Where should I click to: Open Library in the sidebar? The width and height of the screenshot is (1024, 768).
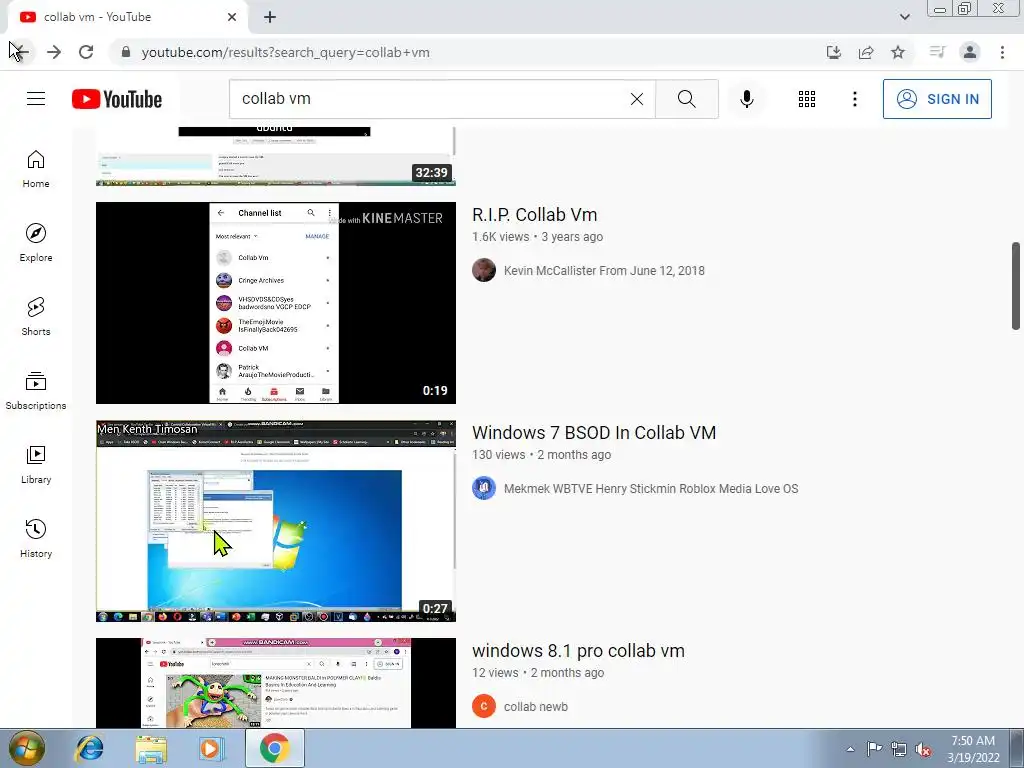pyautogui.click(x=36, y=464)
